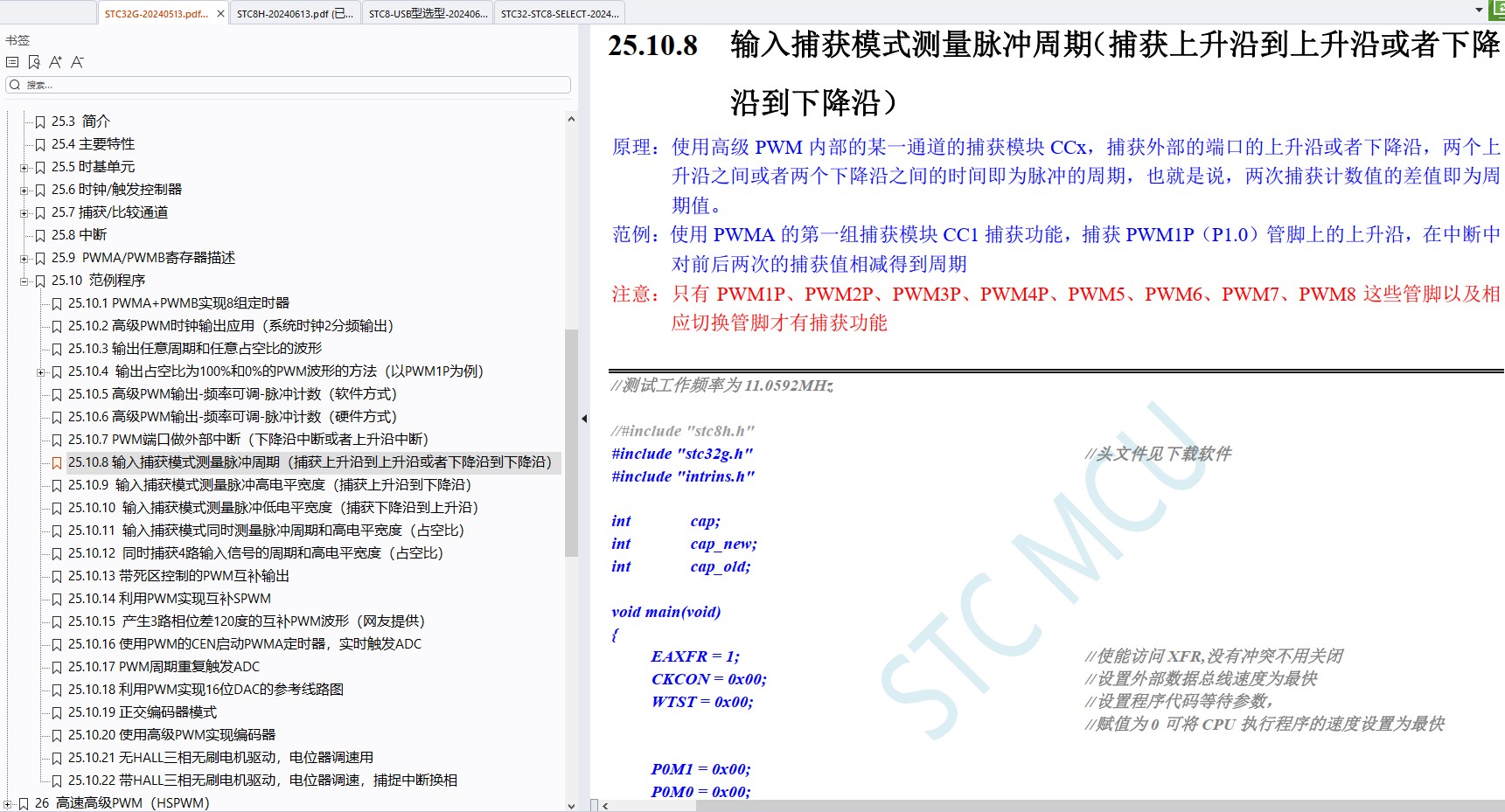This screenshot has width=1505, height=812.
Task: Open bookmark 25.10.15 产生3路相位差120度
Action: 247,621
